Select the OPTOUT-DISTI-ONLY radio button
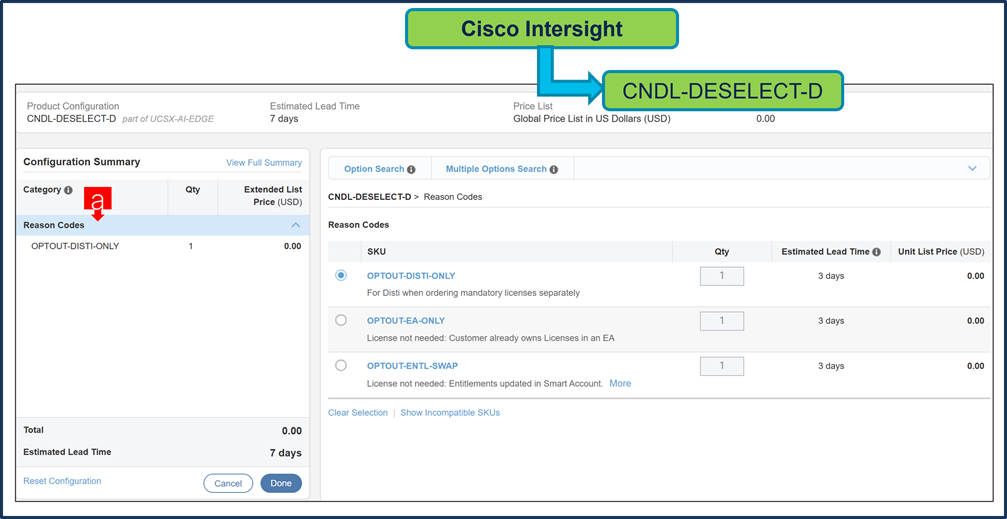 pos(341,275)
